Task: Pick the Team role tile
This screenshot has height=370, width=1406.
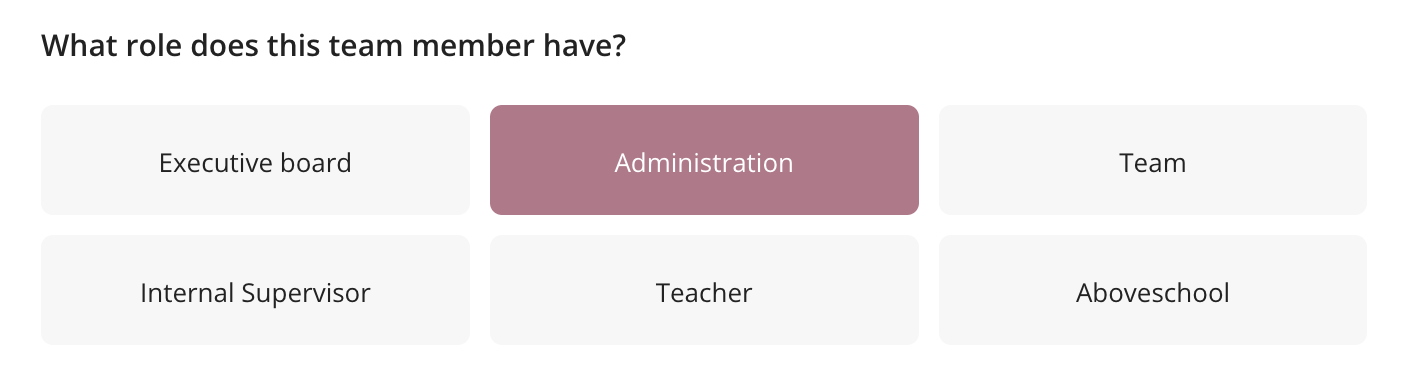Action: (x=1153, y=160)
